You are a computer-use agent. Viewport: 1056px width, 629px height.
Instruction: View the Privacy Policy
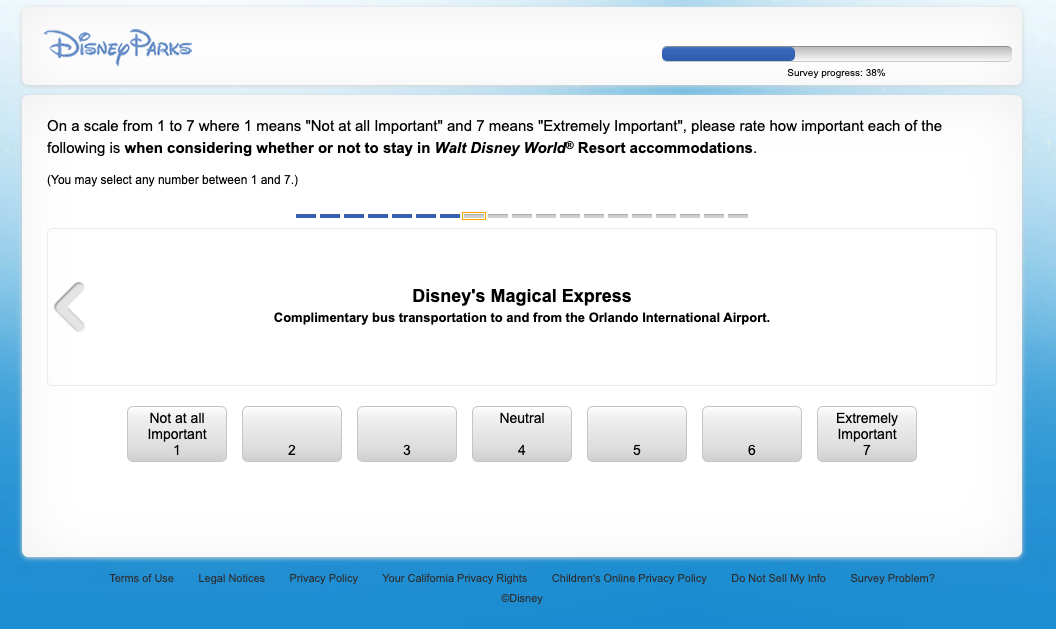(x=323, y=578)
